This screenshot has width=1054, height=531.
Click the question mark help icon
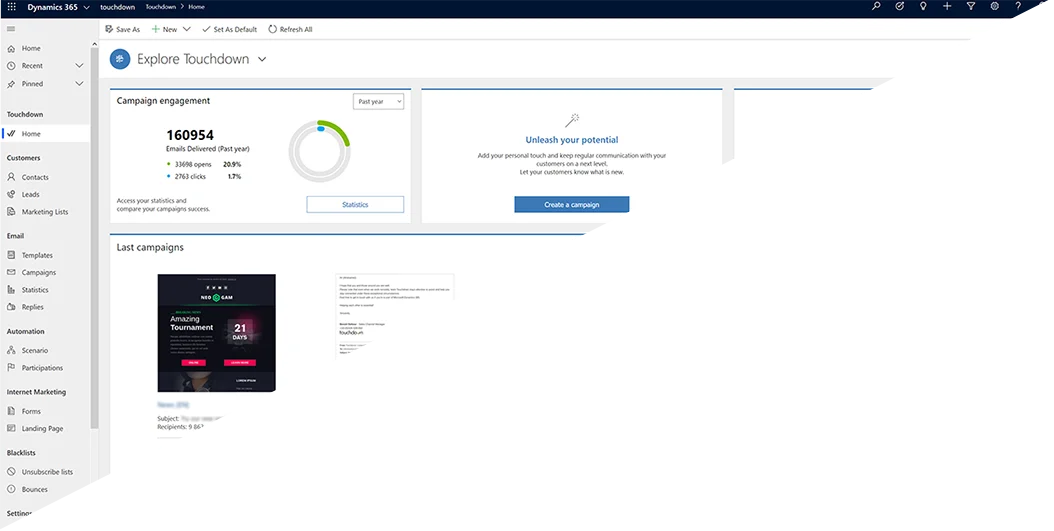pos(1018,6)
